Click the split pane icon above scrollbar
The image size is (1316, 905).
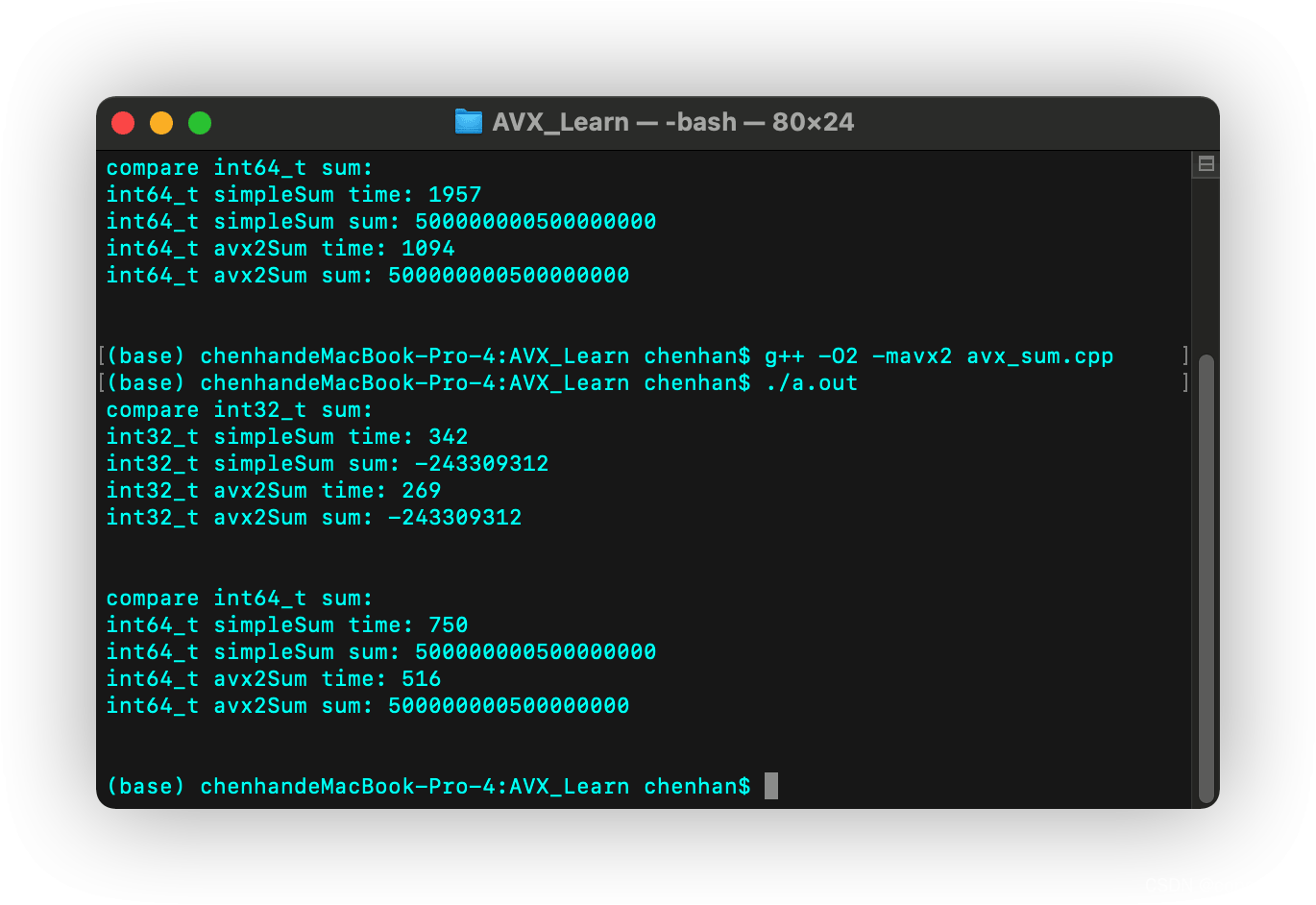click(1206, 164)
